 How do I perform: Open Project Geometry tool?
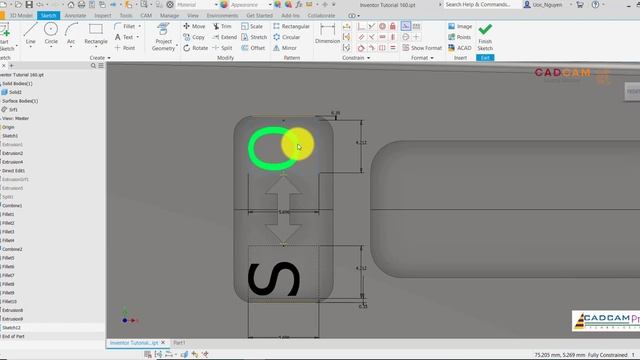[x=163, y=37]
